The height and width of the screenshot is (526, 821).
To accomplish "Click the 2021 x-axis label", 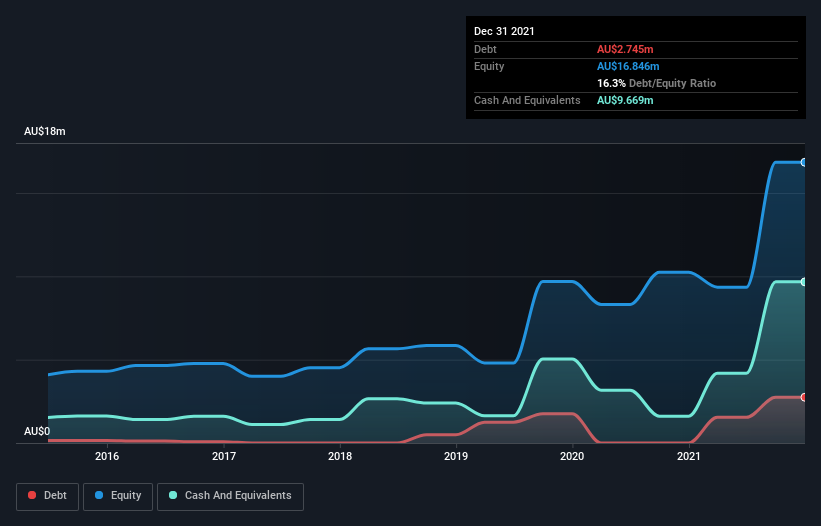I will click(x=689, y=456).
